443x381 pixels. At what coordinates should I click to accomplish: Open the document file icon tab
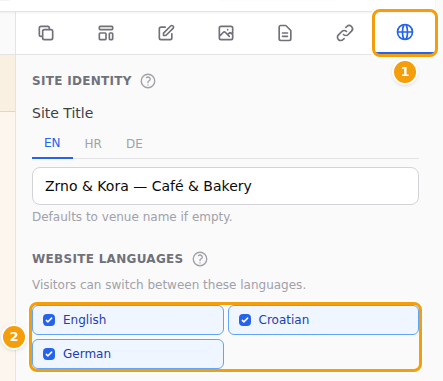tap(285, 33)
